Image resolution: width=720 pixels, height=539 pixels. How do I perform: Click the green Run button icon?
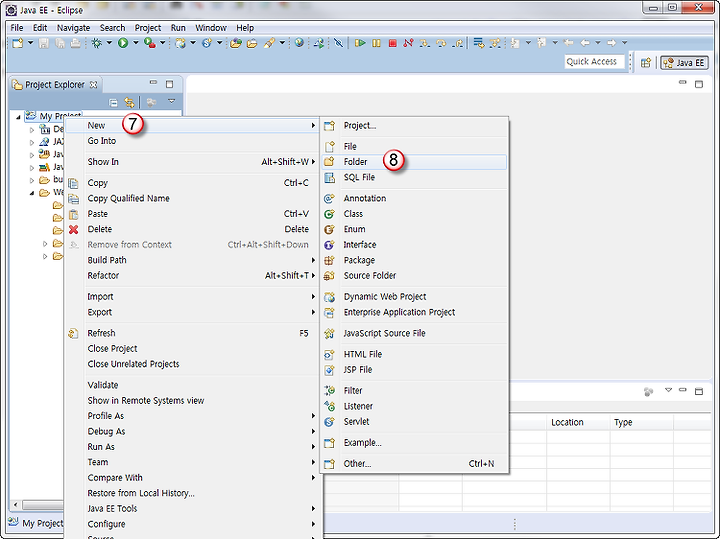[123, 43]
